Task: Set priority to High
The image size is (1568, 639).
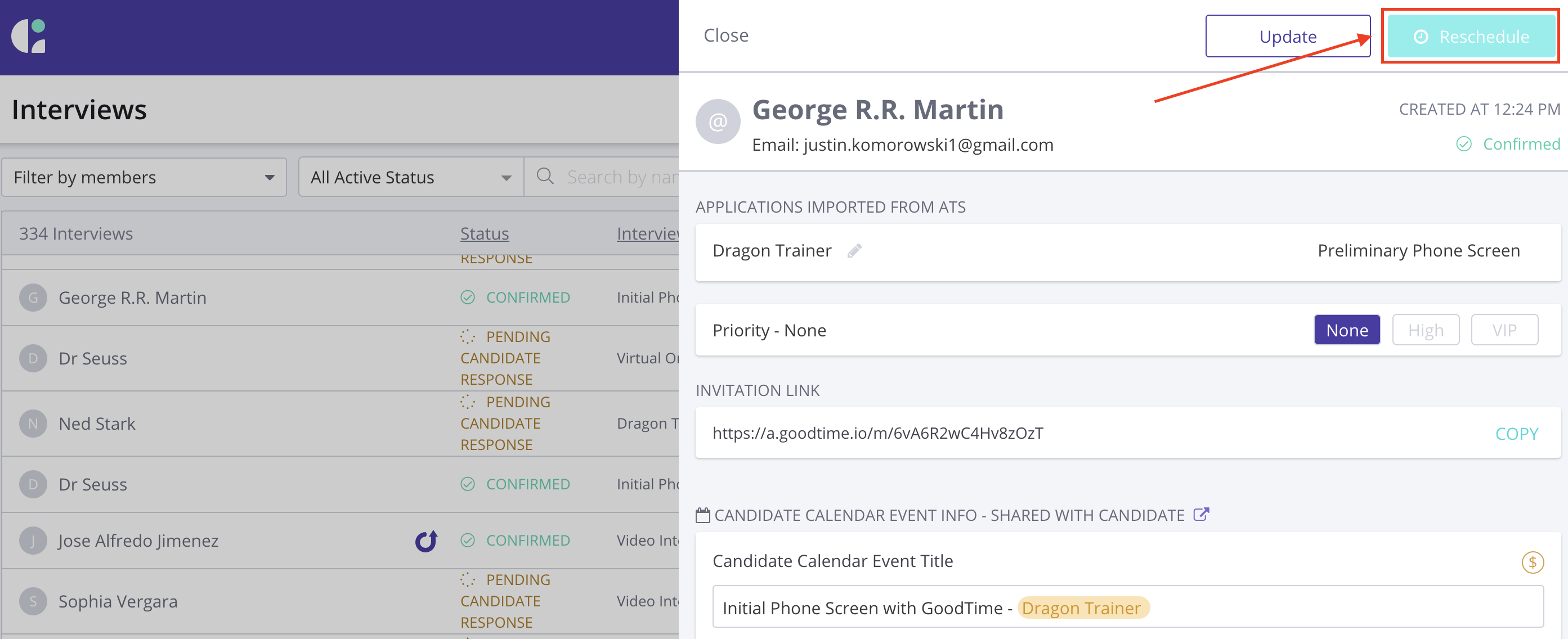Action: [1425, 330]
